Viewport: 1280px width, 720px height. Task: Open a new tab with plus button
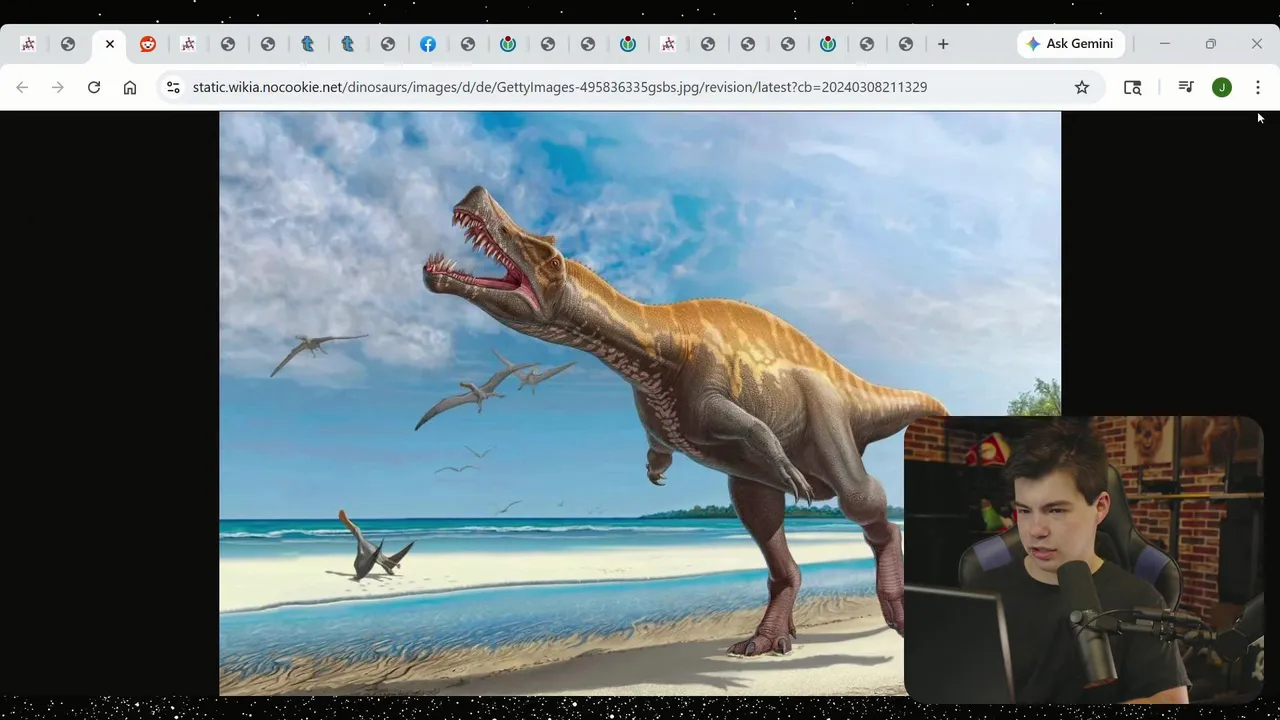(943, 44)
